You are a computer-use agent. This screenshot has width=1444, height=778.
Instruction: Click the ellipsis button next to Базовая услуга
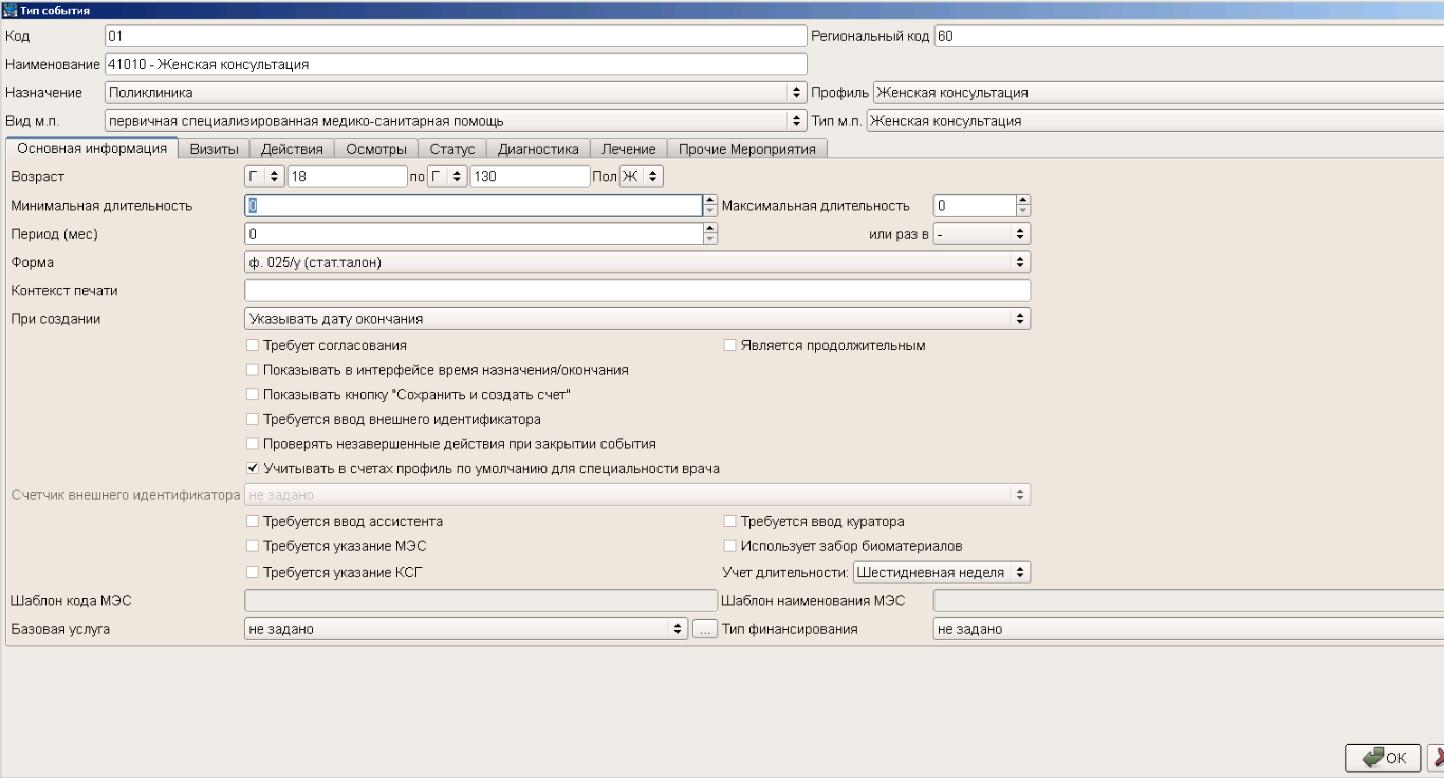[704, 630]
